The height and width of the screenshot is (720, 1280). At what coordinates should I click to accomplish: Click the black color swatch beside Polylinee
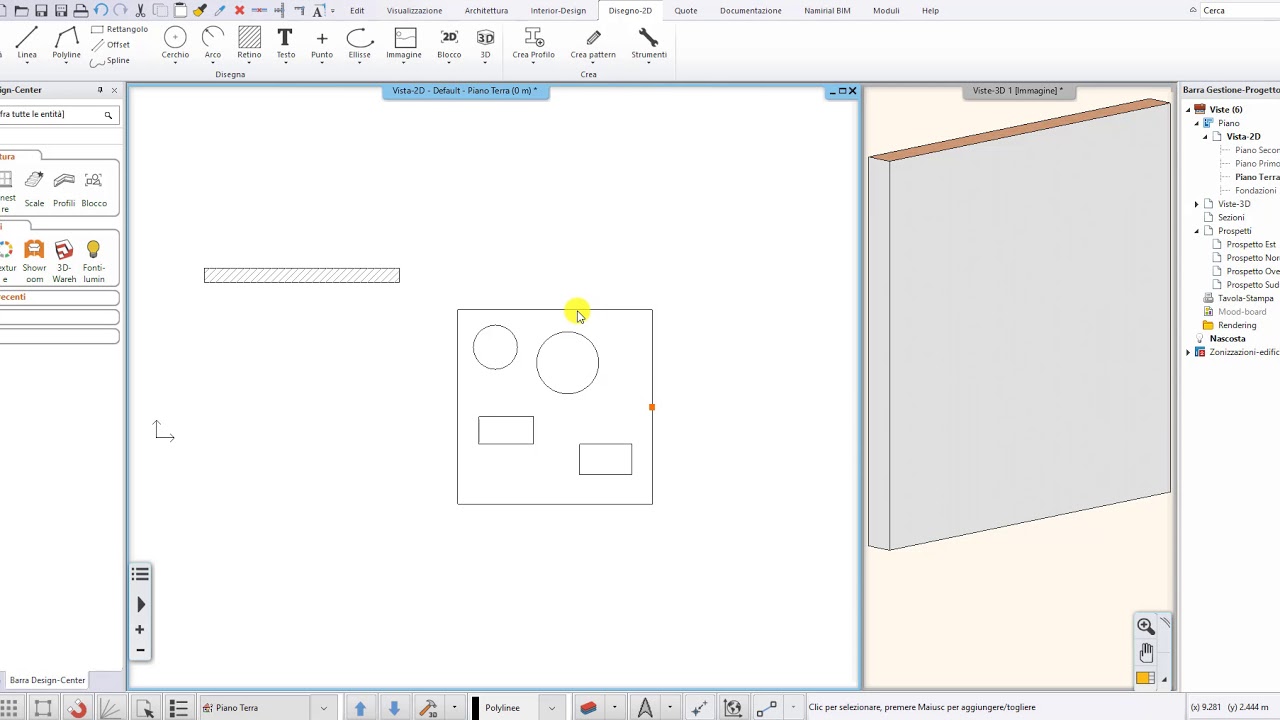coord(476,708)
